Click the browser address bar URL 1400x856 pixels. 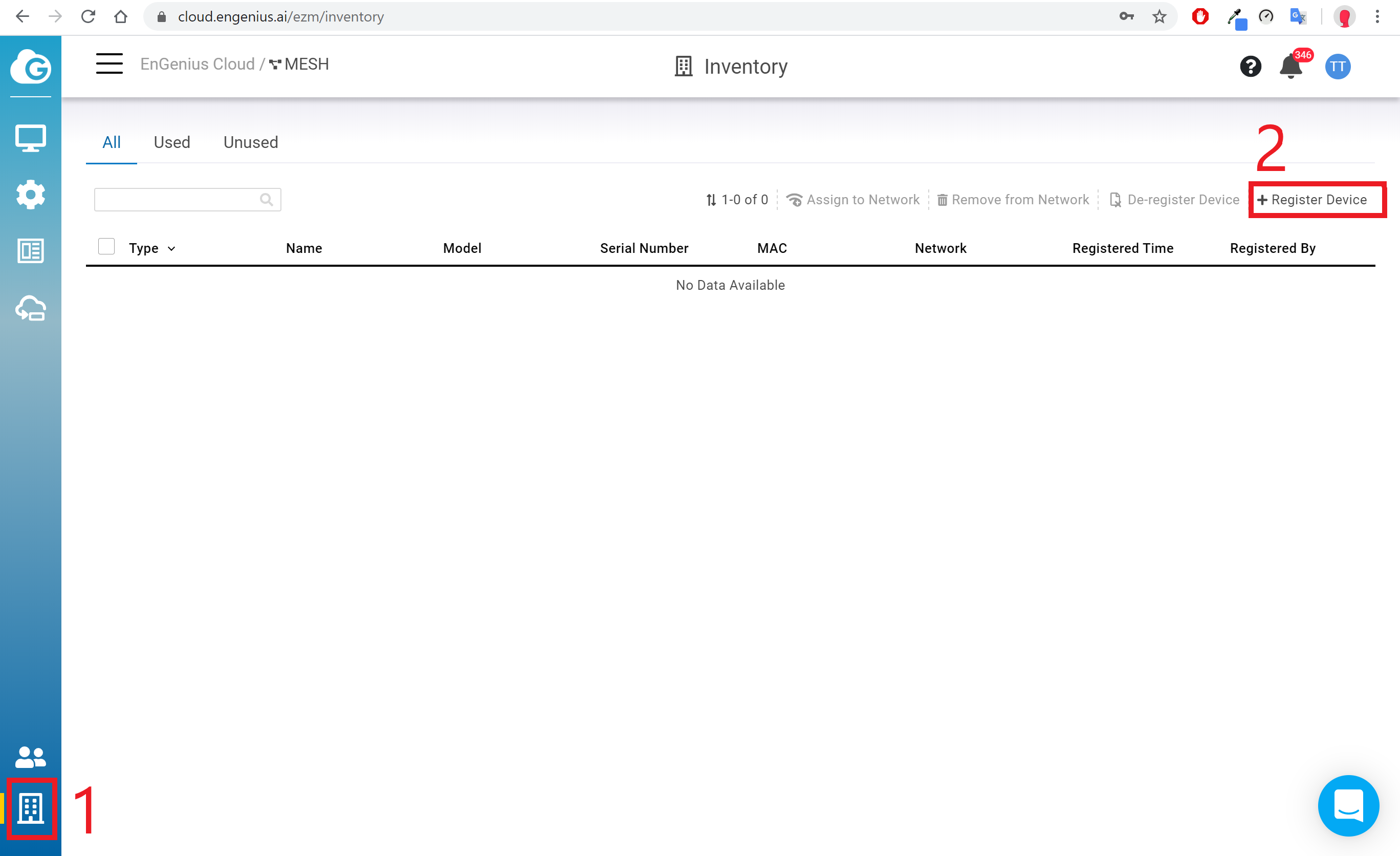click(x=281, y=16)
